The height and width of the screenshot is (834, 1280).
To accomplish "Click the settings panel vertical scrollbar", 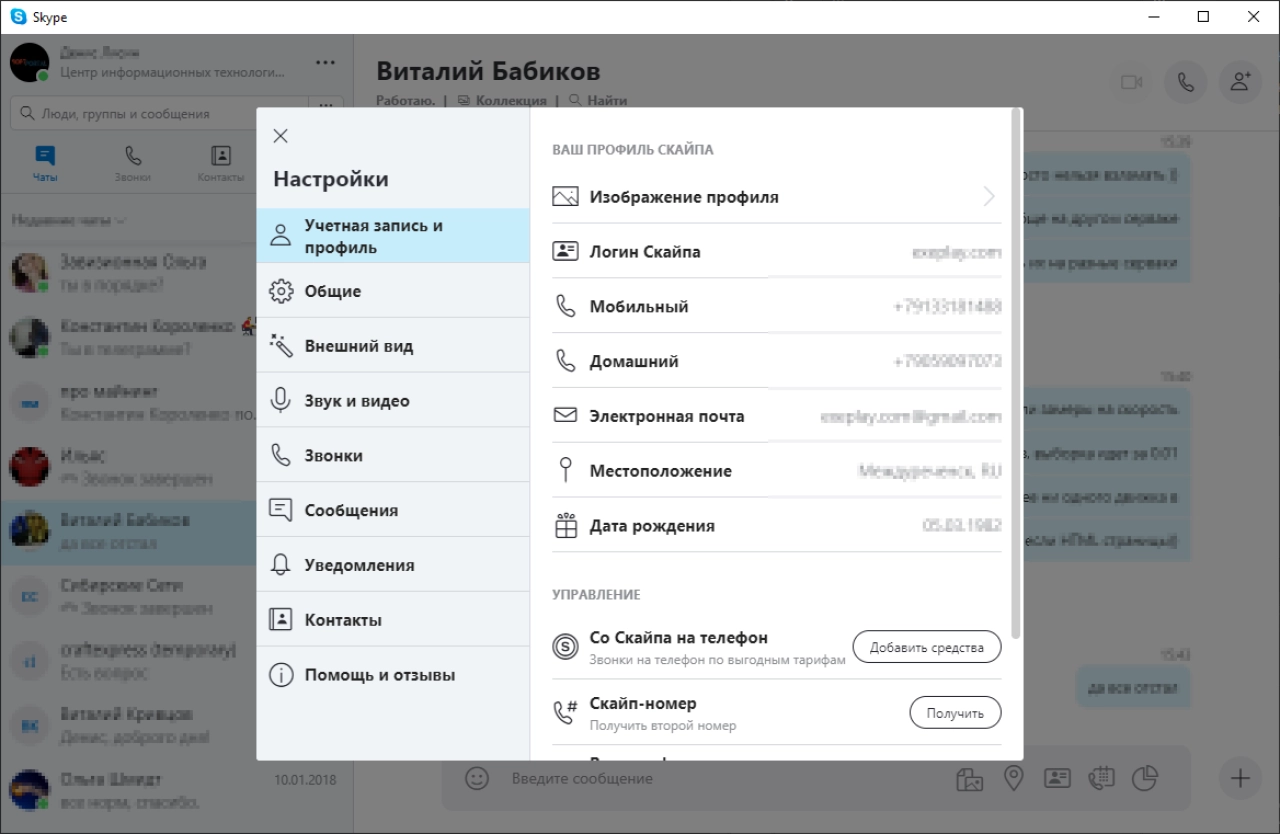I will (1016, 375).
